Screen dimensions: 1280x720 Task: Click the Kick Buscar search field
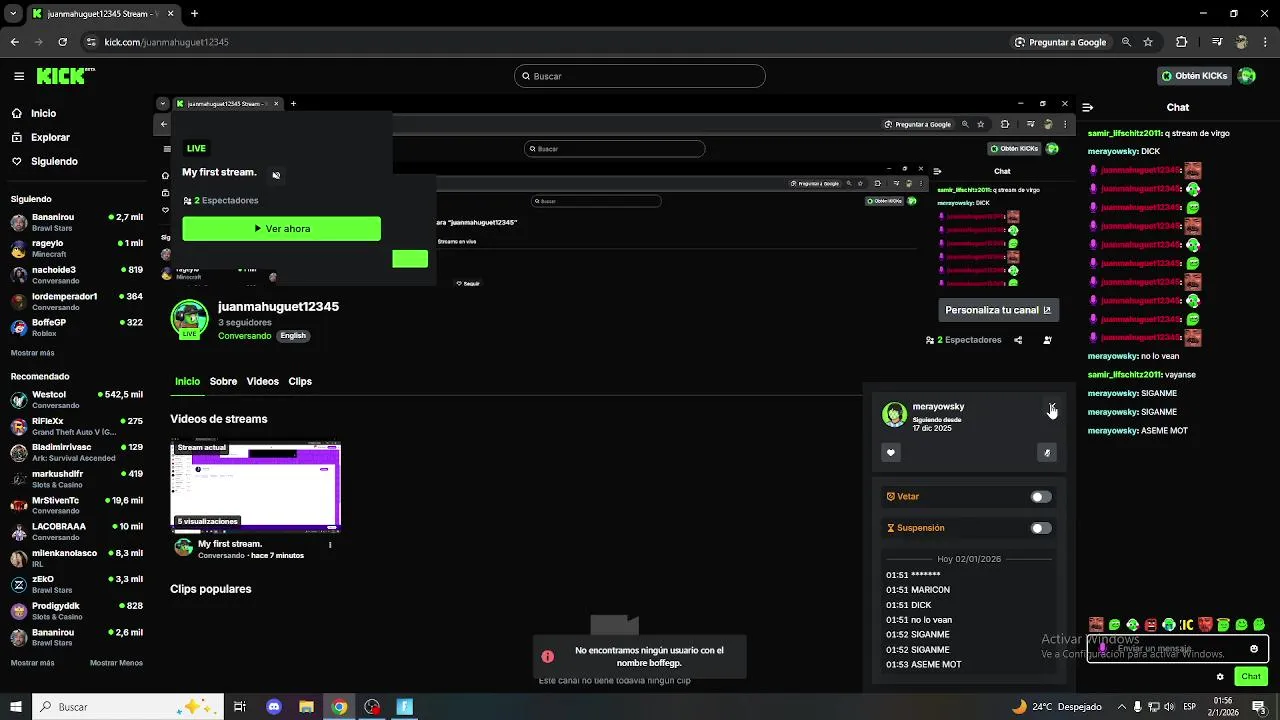tap(640, 76)
